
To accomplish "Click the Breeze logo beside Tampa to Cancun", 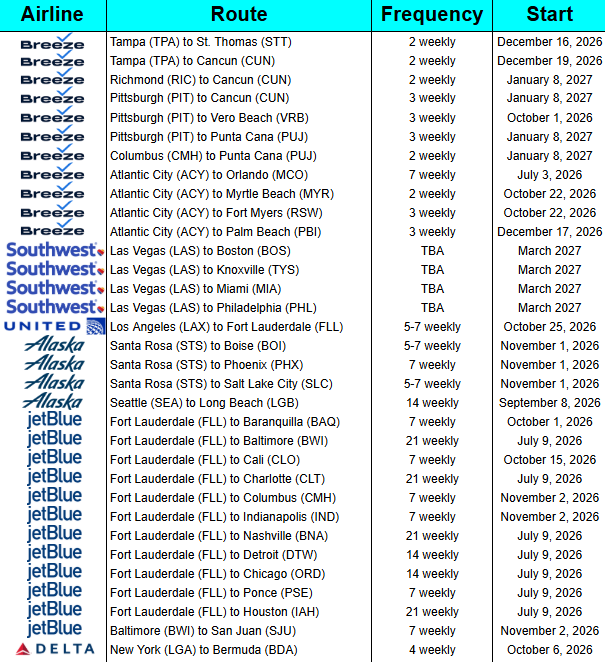I will [x=52, y=60].
